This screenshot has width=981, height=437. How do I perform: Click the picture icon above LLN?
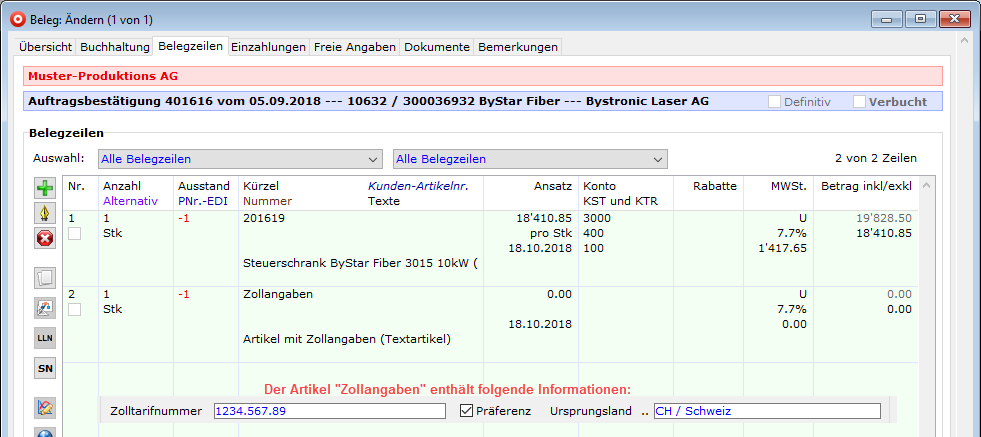(45, 308)
